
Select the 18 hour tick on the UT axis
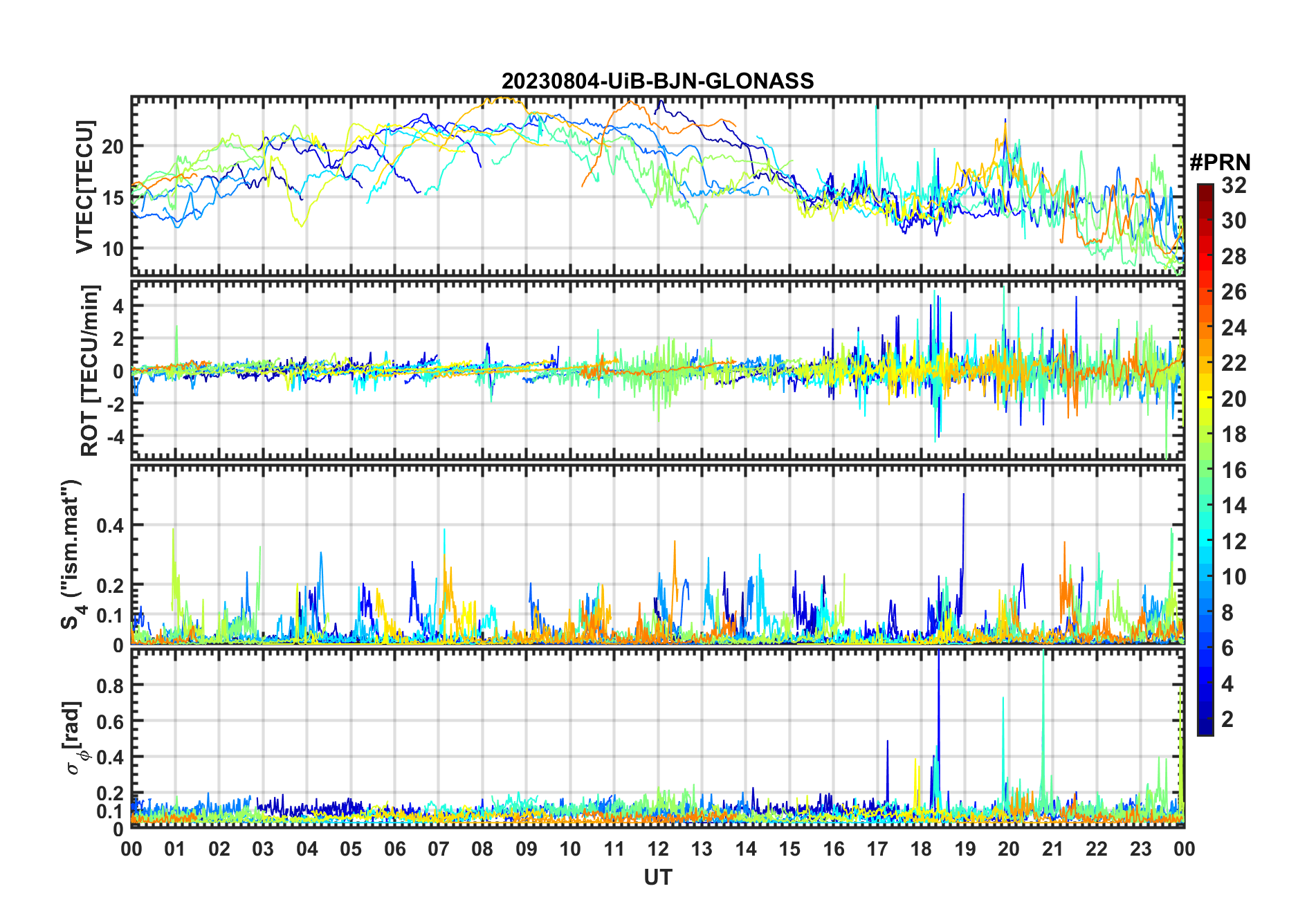(921, 849)
